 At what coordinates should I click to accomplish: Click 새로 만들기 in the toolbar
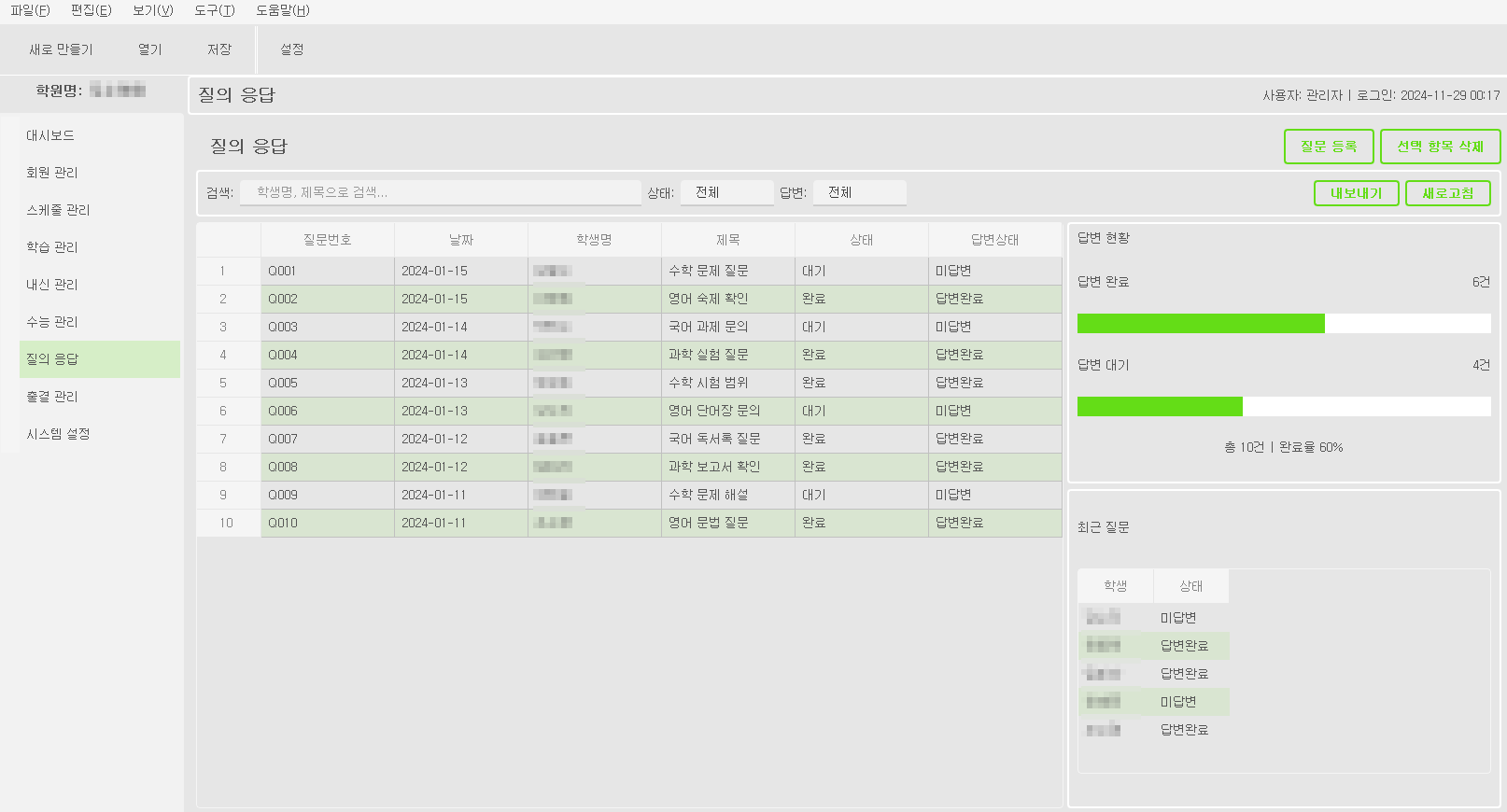click(61, 49)
